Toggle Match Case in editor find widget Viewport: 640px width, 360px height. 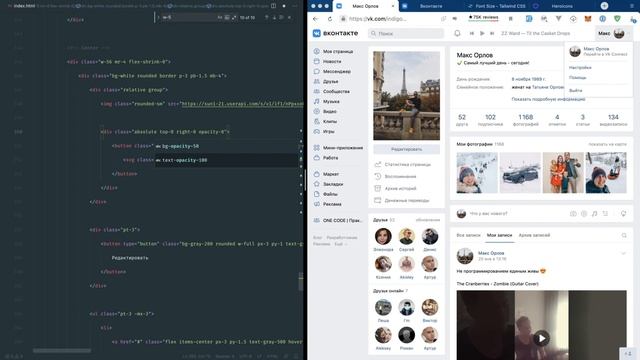[220, 18]
